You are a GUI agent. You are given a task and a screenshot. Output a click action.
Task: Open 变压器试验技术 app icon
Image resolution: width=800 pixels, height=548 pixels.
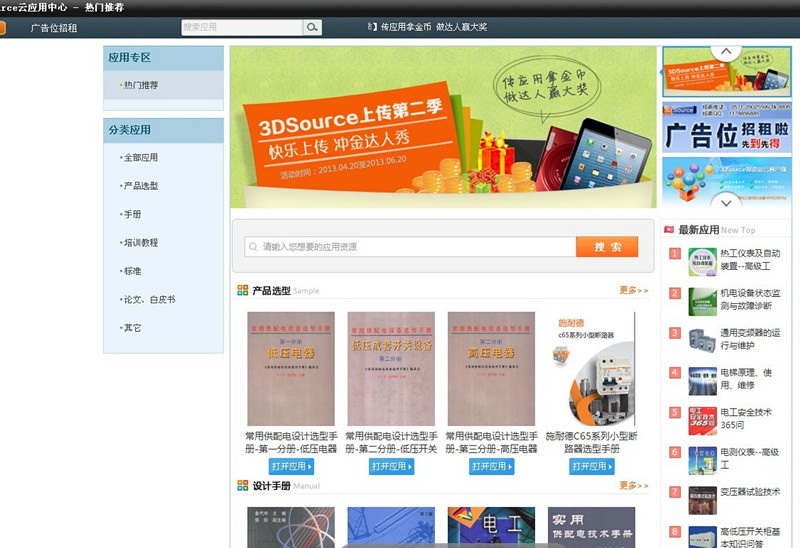(x=702, y=501)
